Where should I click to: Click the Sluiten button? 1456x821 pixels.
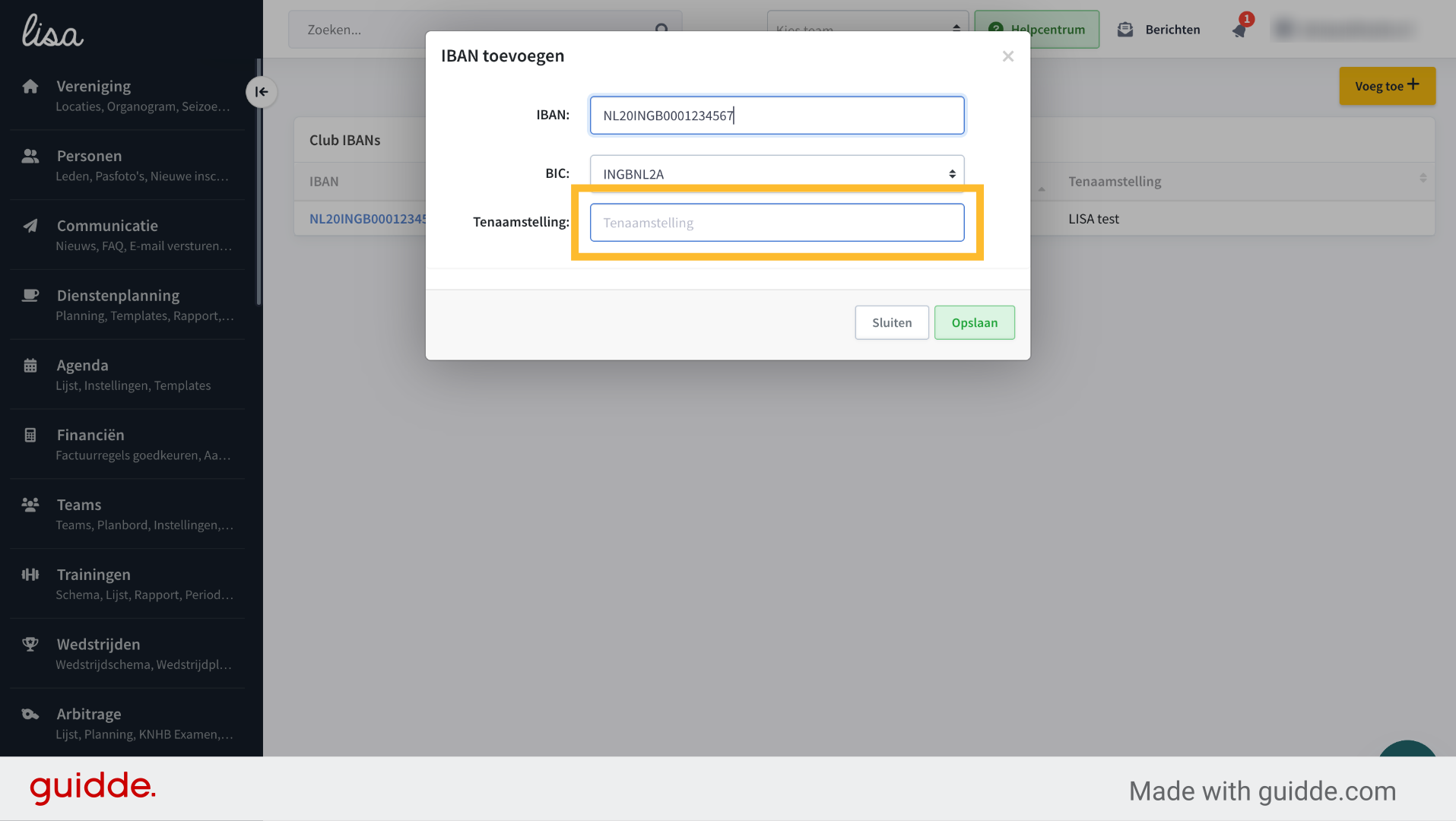891,322
